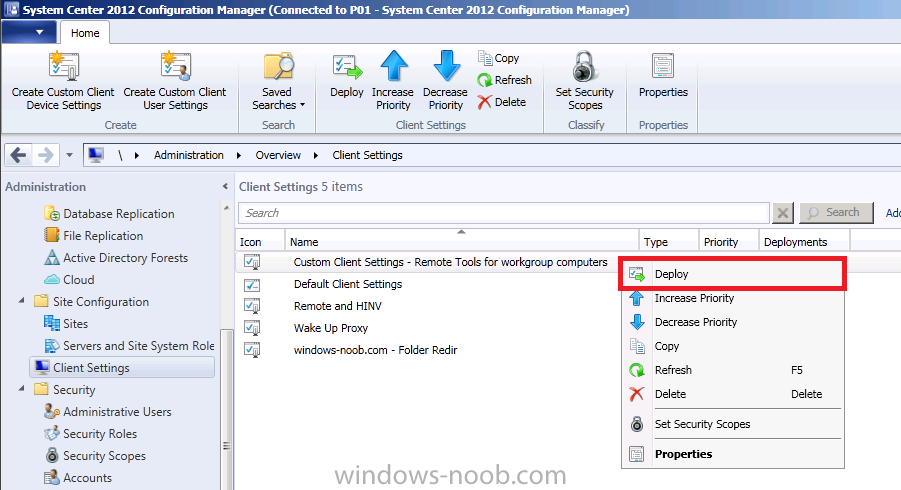
Task: Select windows-noob.com Folder Redir row
Action: pyautogui.click(x=375, y=350)
